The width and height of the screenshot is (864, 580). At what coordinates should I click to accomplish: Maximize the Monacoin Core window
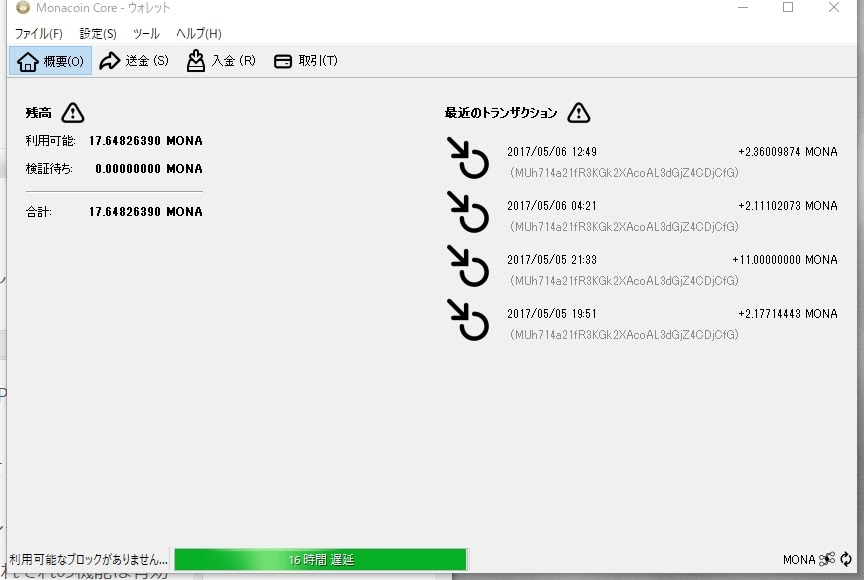[x=788, y=7]
